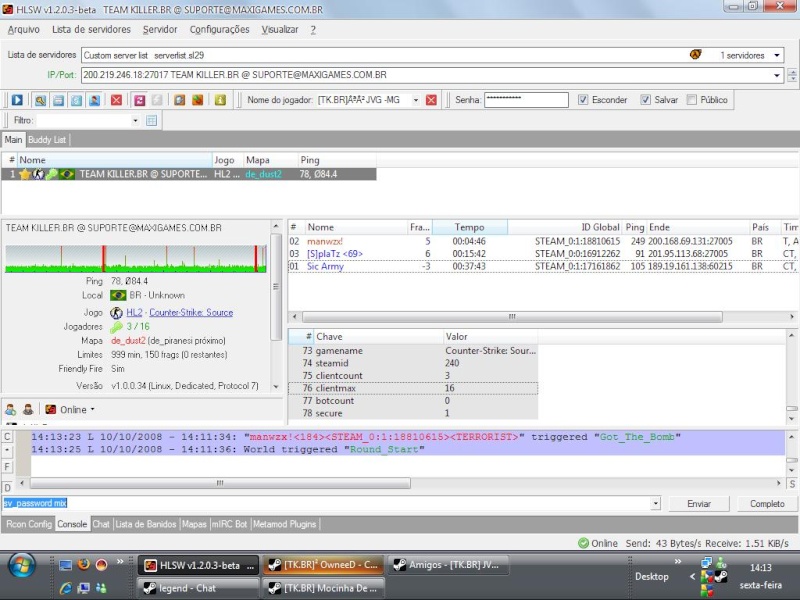Click the second user icon beside Online
Image resolution: width=800 pixels, height=600 pixels.
tap(28, 409)
